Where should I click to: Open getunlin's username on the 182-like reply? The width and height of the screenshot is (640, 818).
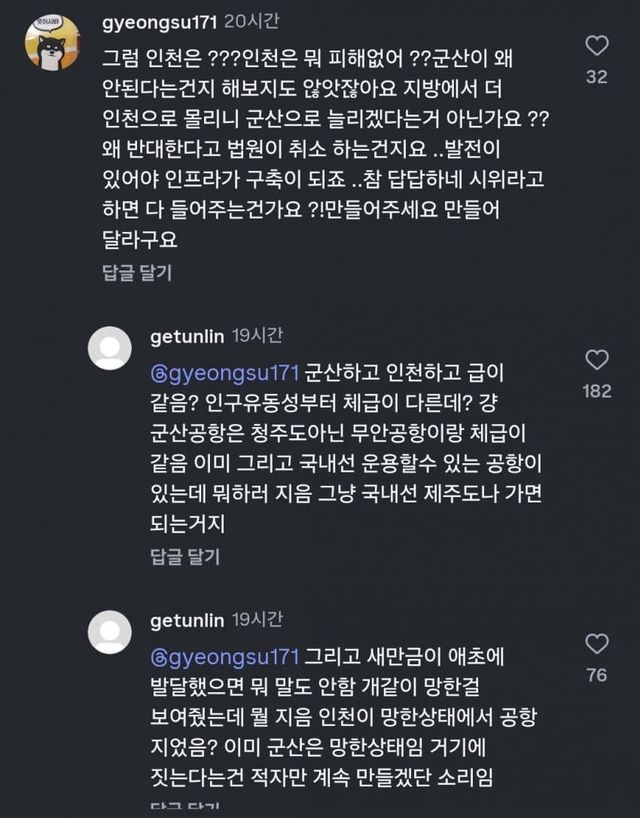[186, 336]
